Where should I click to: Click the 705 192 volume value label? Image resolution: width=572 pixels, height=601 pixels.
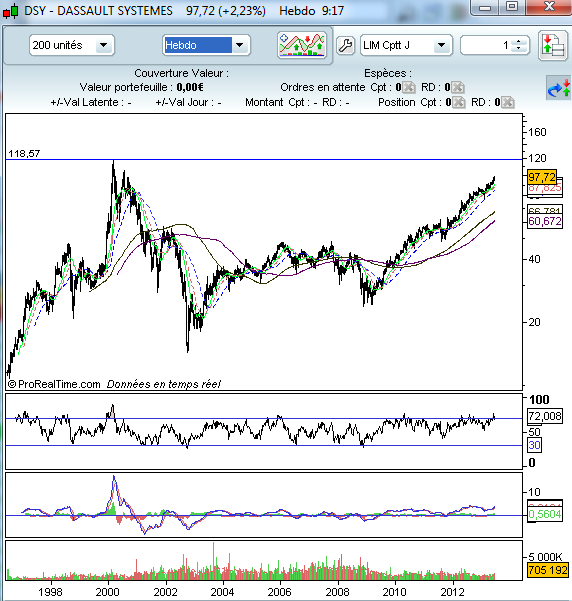coord(547,570)
